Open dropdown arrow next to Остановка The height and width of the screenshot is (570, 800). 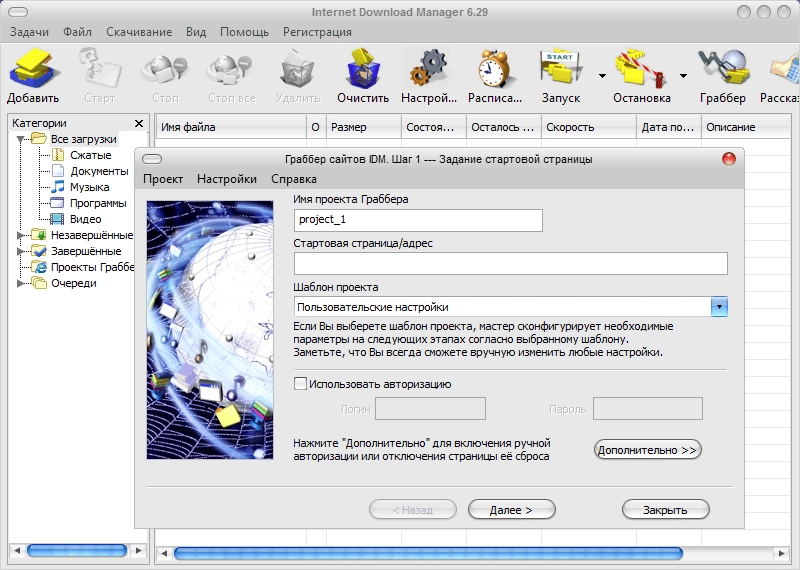[683, 76]
